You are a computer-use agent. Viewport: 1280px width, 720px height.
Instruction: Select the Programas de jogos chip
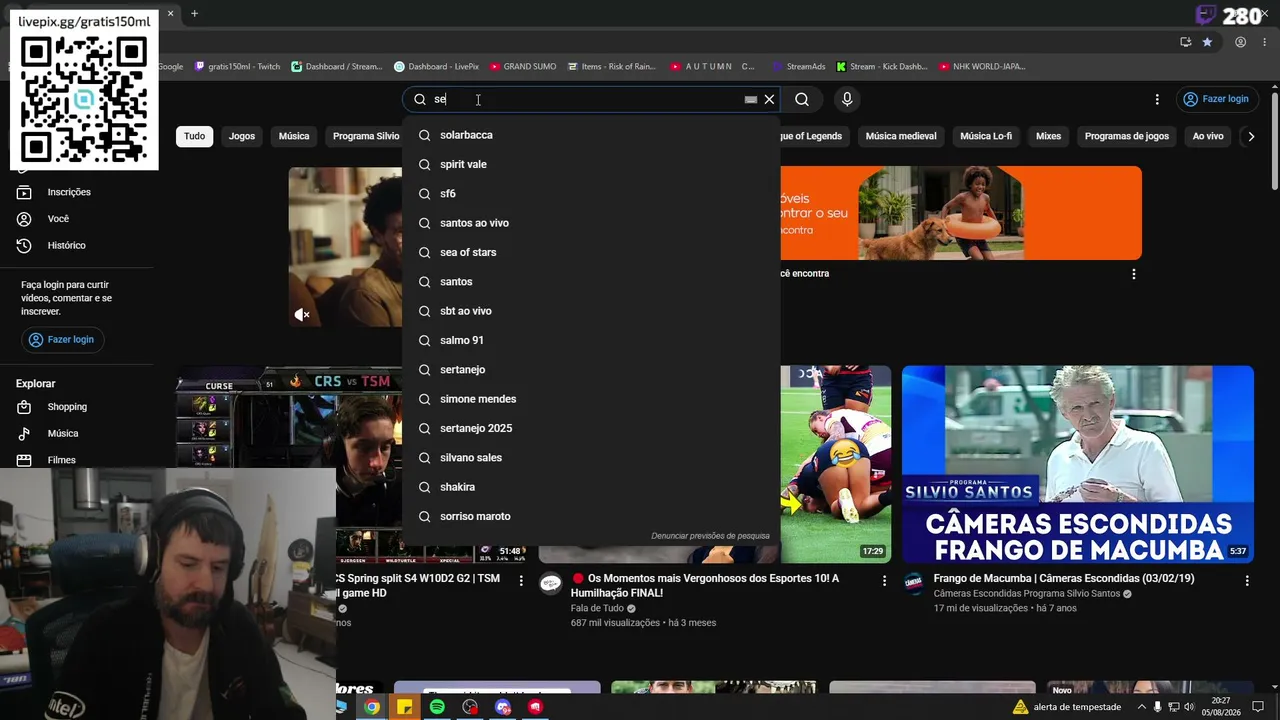pos(1127,136)
